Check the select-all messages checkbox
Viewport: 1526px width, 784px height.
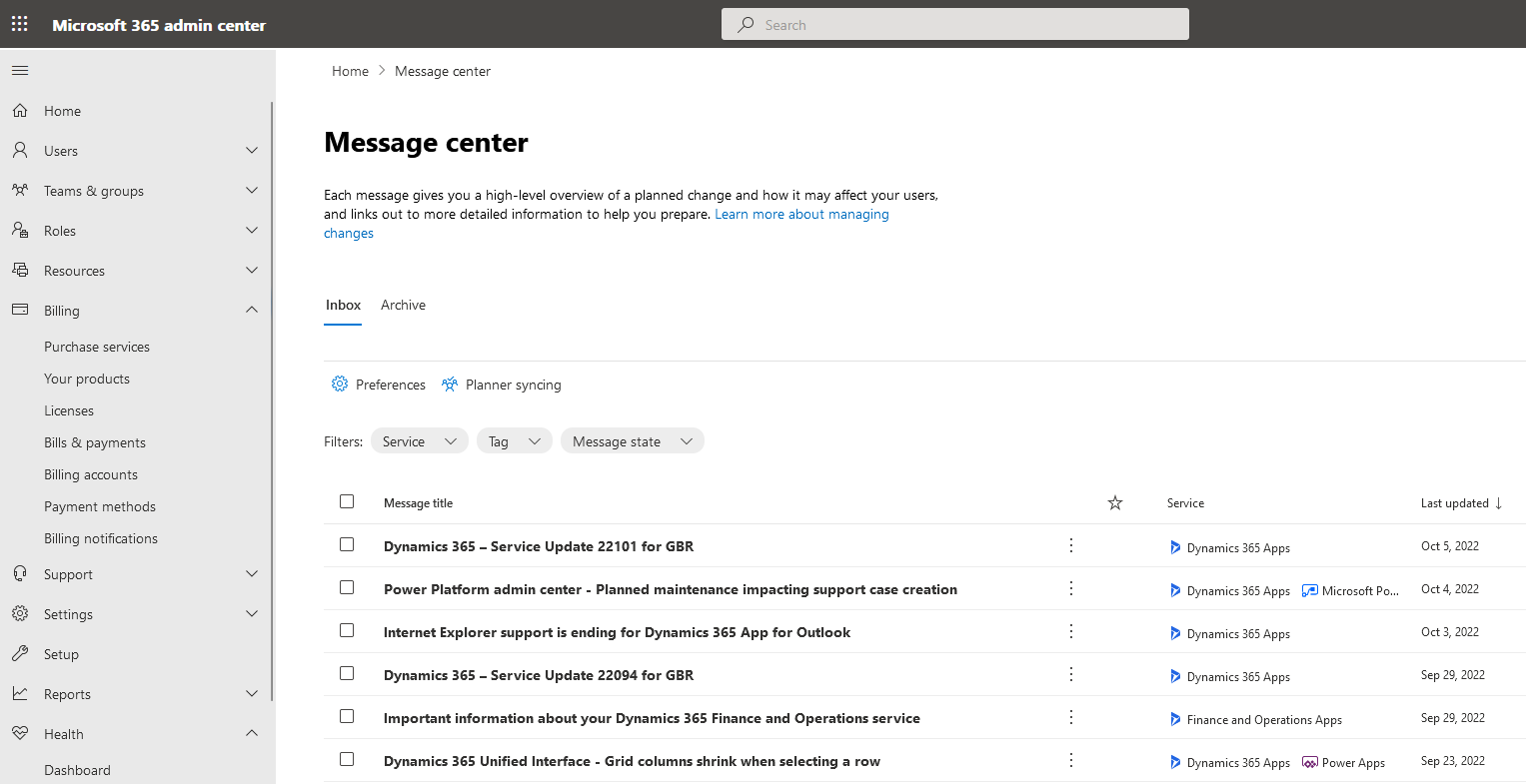347,500
